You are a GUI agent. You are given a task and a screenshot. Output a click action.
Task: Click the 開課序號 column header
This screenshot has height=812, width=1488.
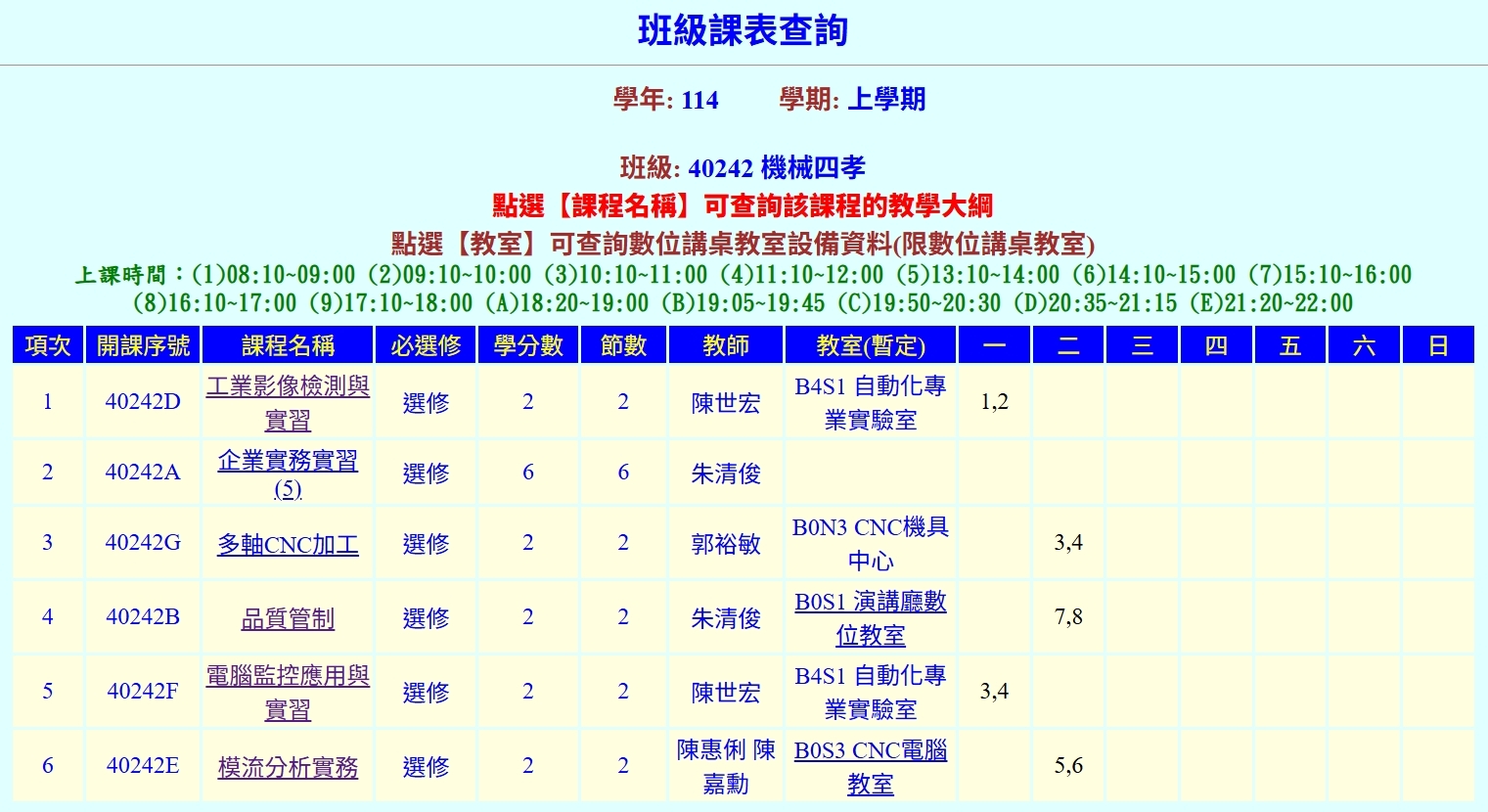(x=143, y=345)
